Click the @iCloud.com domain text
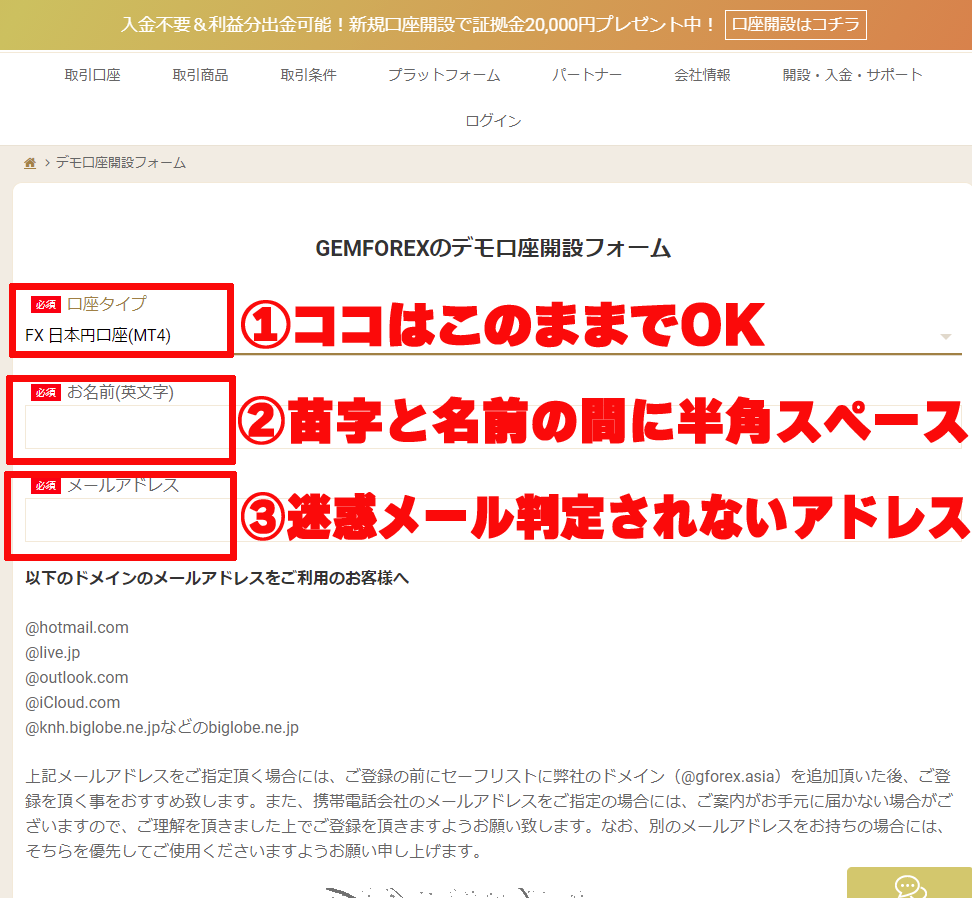 pyautogui.click(x=73, y=702)
